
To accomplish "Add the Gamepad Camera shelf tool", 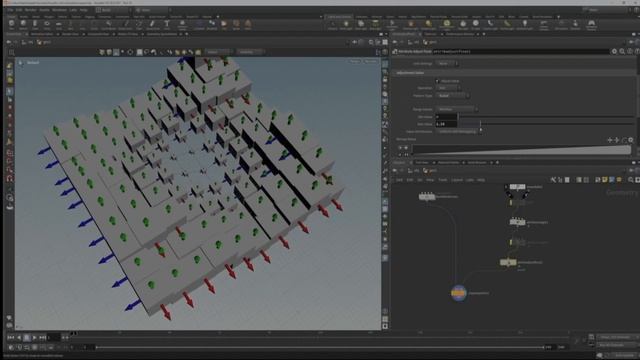I will 591,24.
